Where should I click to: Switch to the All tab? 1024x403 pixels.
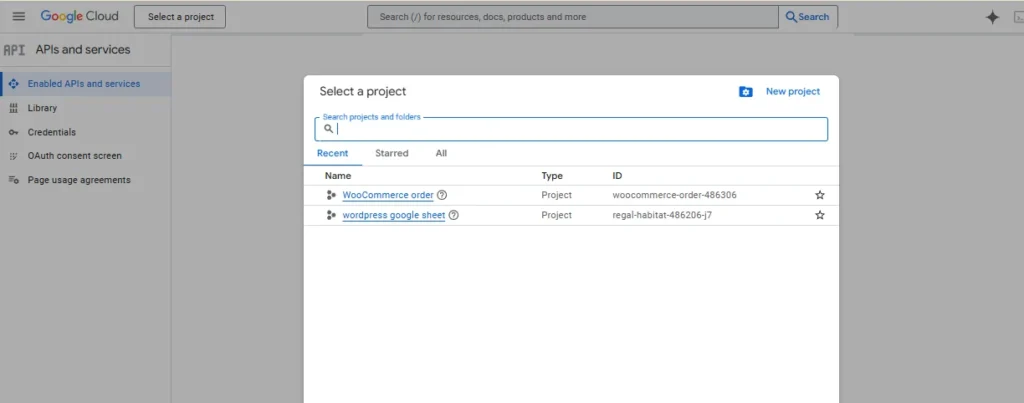(441, 153)
